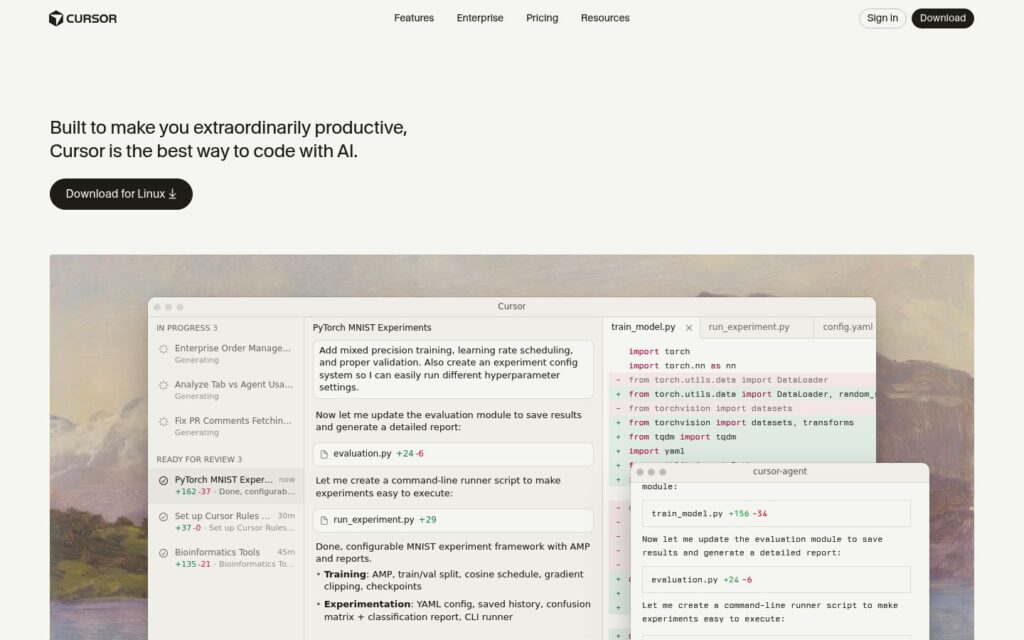The height and width of the screenshot is (640, 1024).
Task: Click checkmark icon beside PyTorch MNIST Experiments task
Action: coord(163,481)
